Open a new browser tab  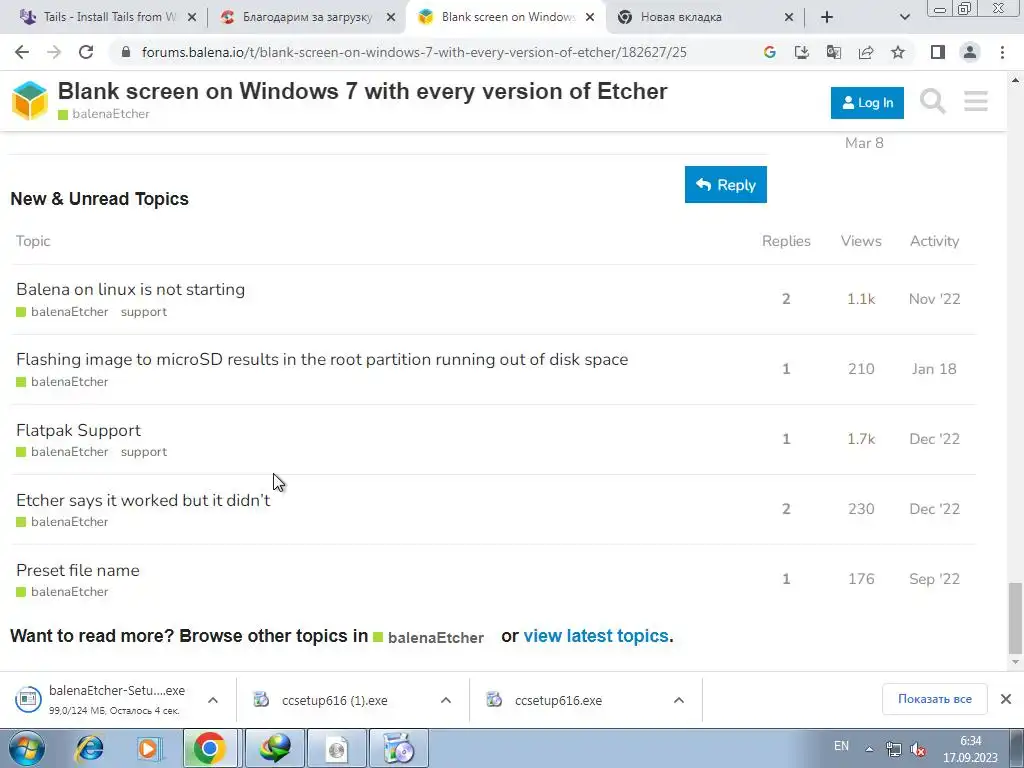(827, 17)
